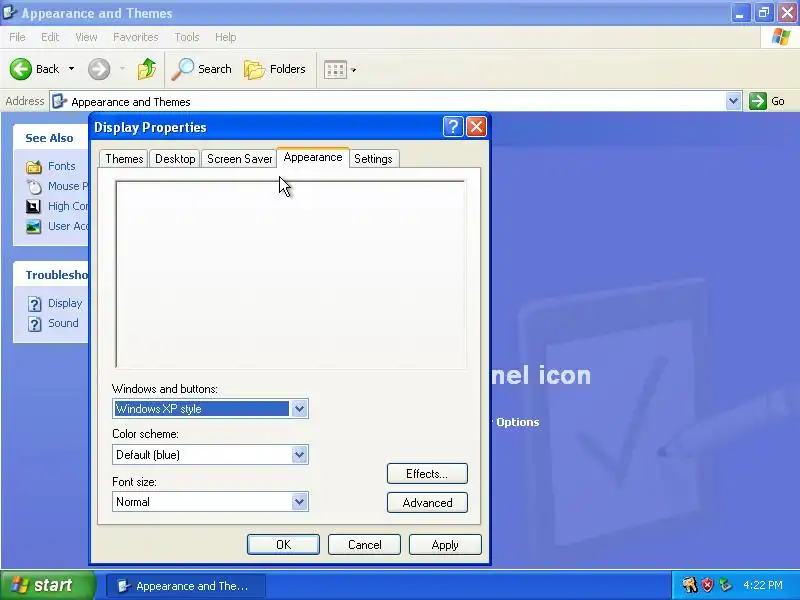Restore down the Appearance and Themes window
Viewport: 800px width, 600px height.
point(763,13)
